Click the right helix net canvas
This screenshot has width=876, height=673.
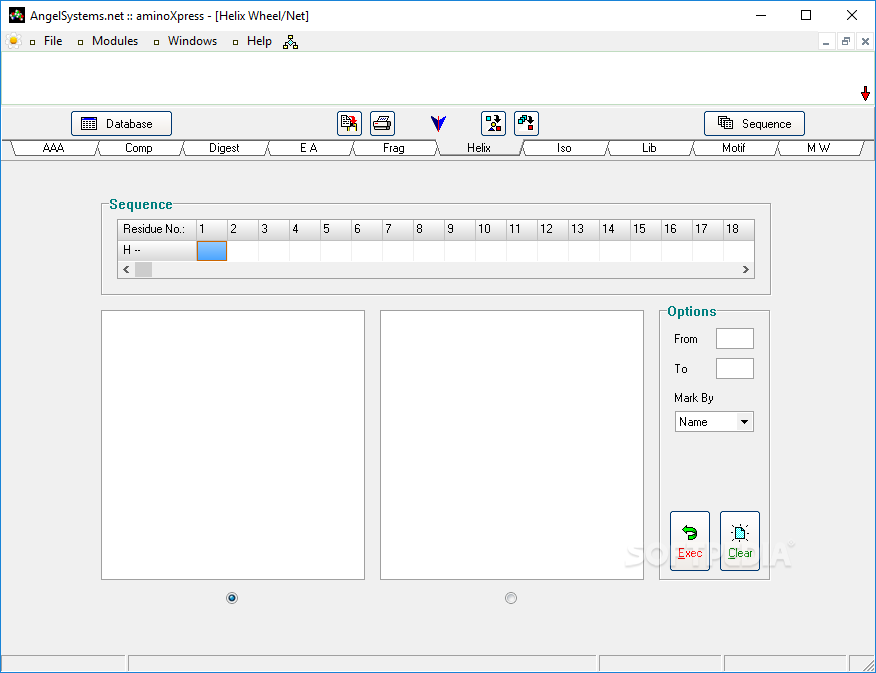(x=512, y=445)
